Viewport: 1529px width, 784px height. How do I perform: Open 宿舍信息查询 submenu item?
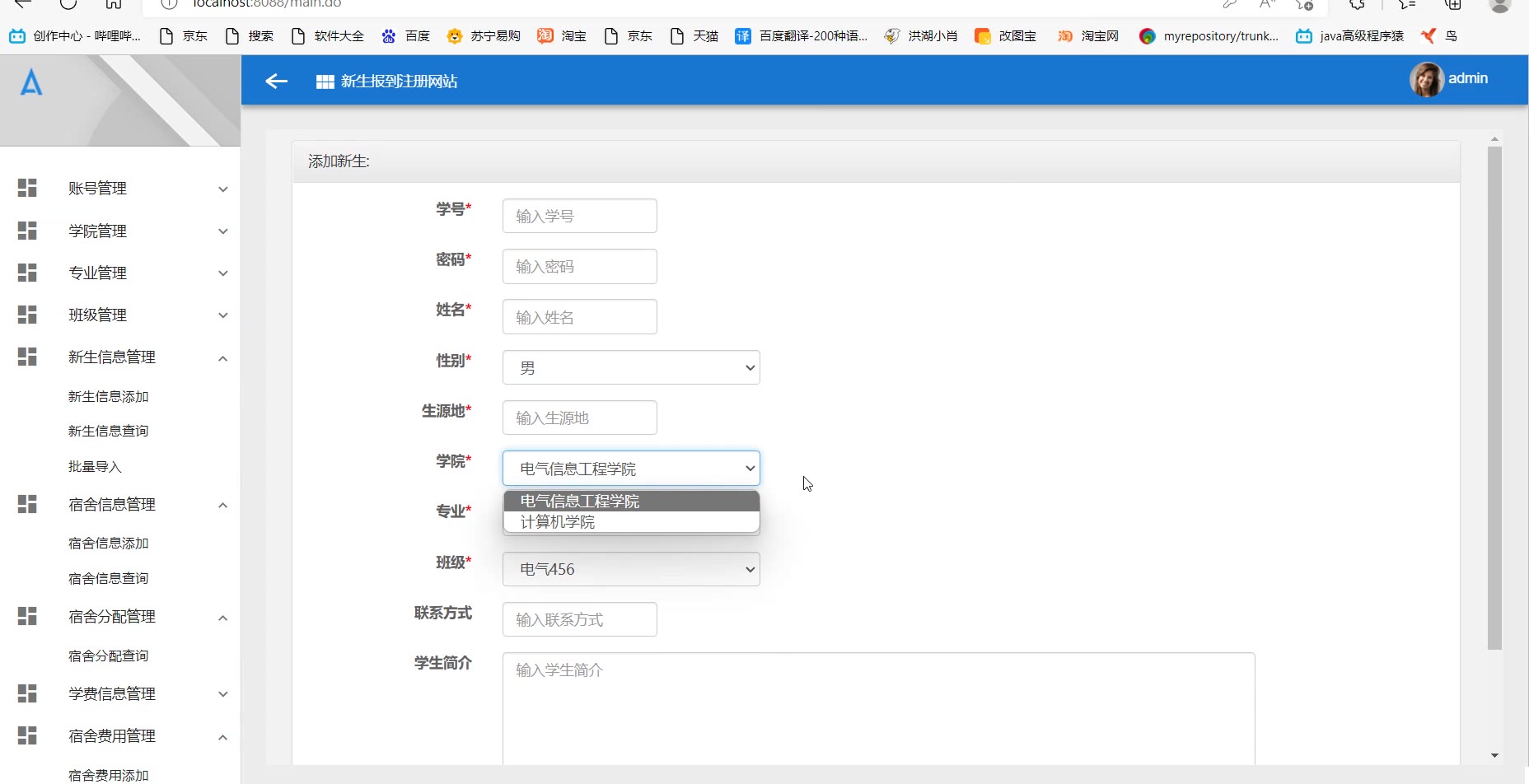pyautogui.click(x=108, y=579)
